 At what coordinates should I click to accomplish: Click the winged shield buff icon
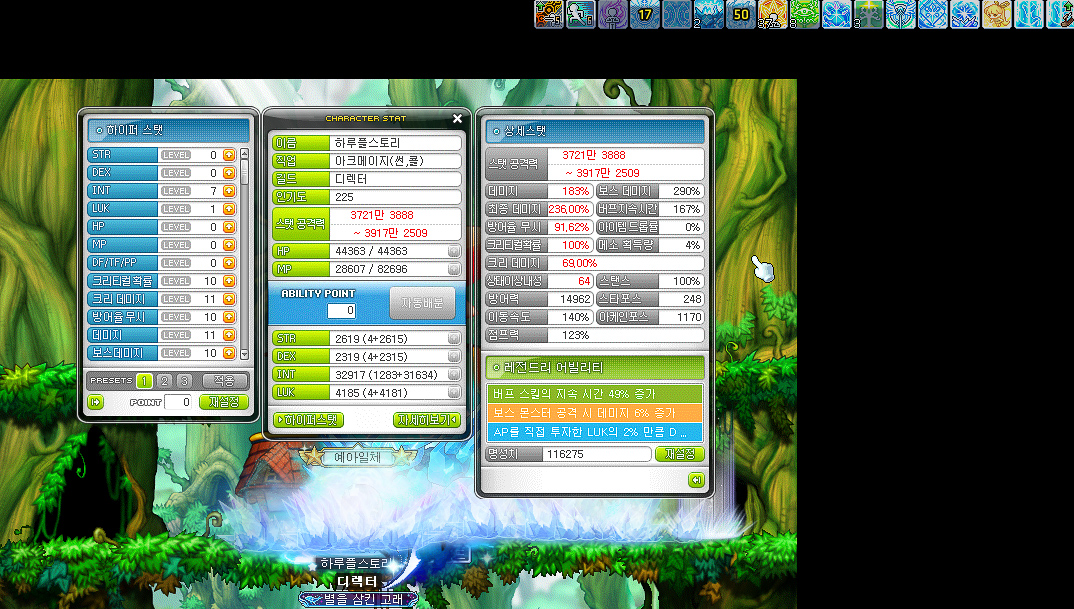(x=900, y=14)
